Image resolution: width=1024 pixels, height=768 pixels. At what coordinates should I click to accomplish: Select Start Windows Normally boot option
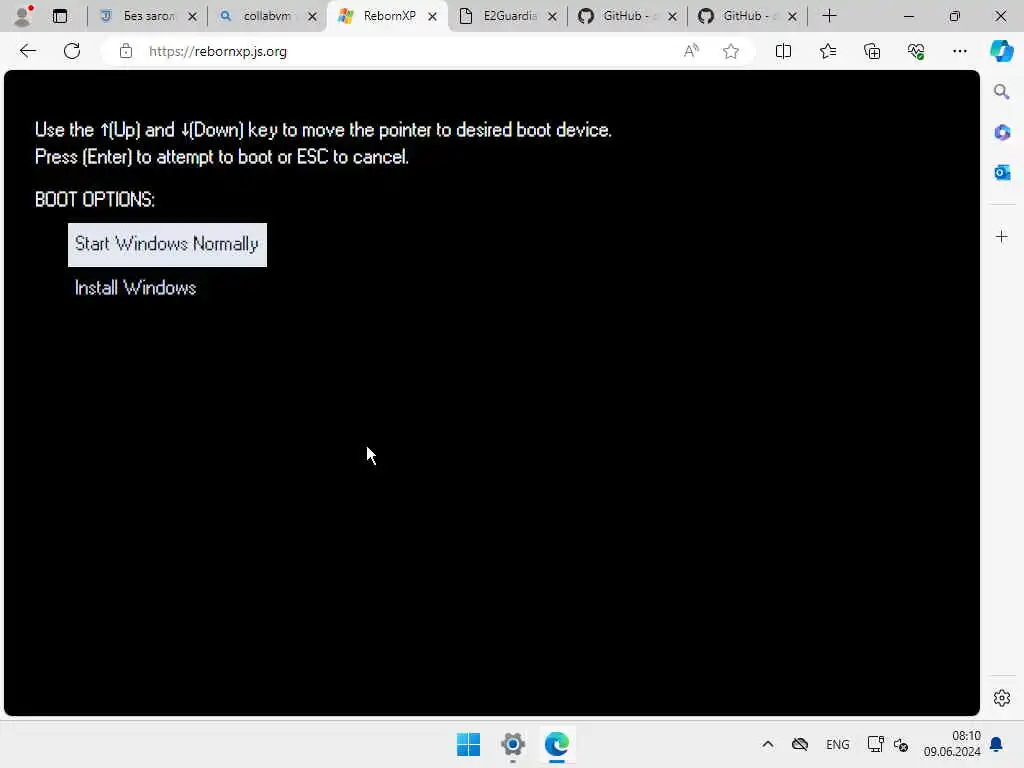pyautogui.click(x=167, y=244)
